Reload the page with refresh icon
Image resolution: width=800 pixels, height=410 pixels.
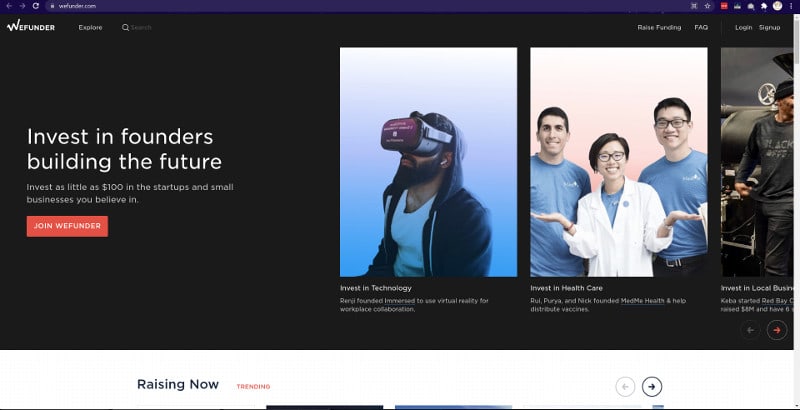click(36, 6)
